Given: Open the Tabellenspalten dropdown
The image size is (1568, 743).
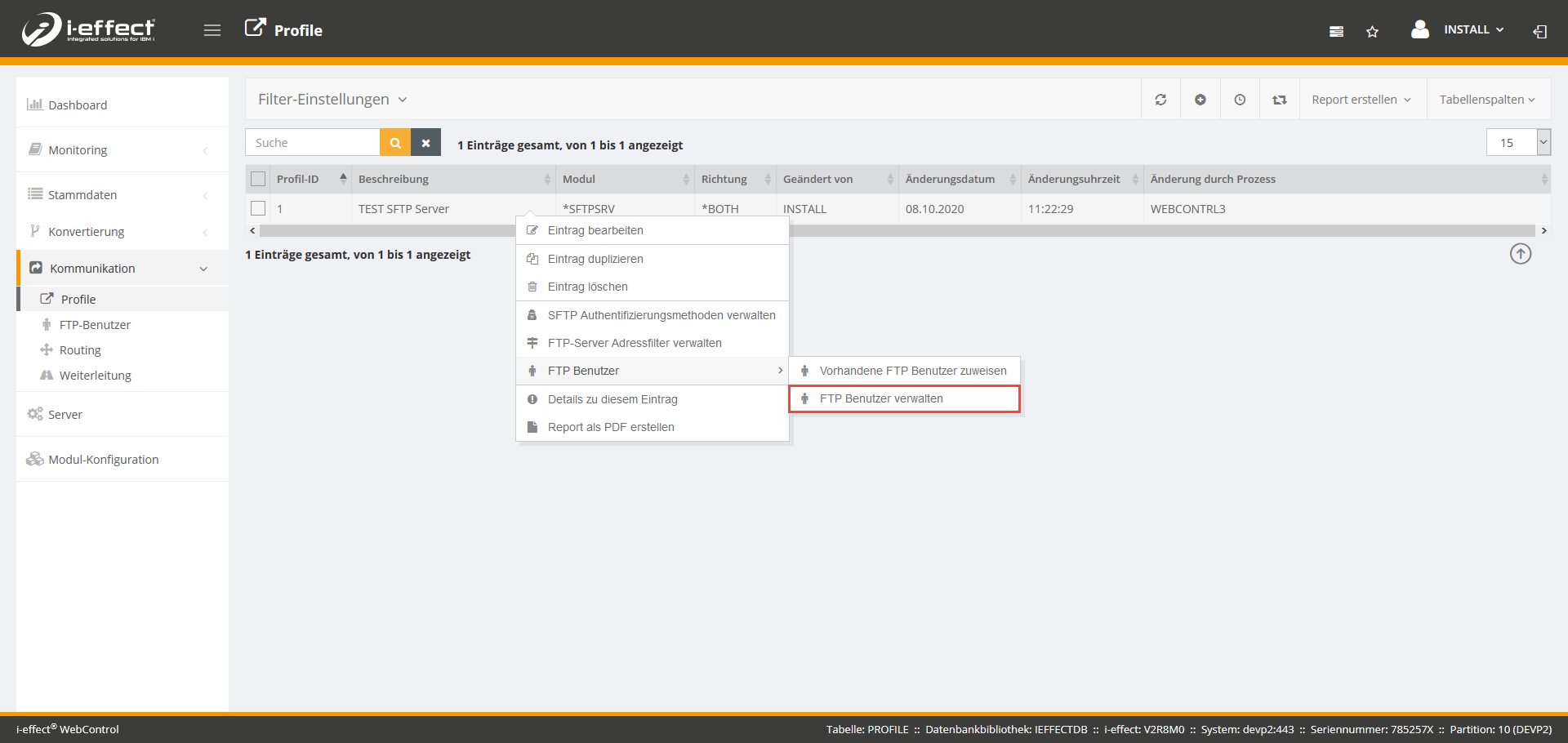Looking at the screenshot, I should tap(1486, 100).
